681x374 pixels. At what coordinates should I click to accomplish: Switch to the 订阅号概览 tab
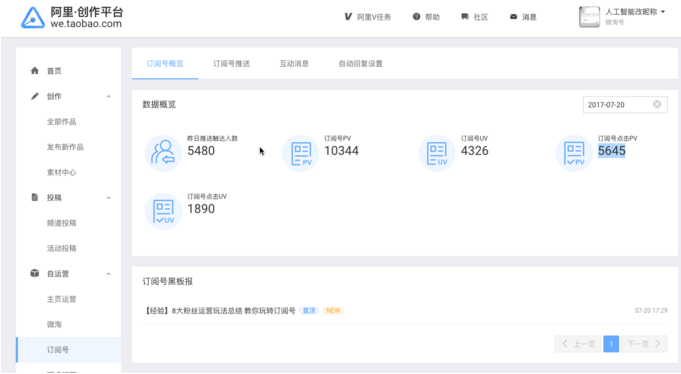click(x=165, y=63)
